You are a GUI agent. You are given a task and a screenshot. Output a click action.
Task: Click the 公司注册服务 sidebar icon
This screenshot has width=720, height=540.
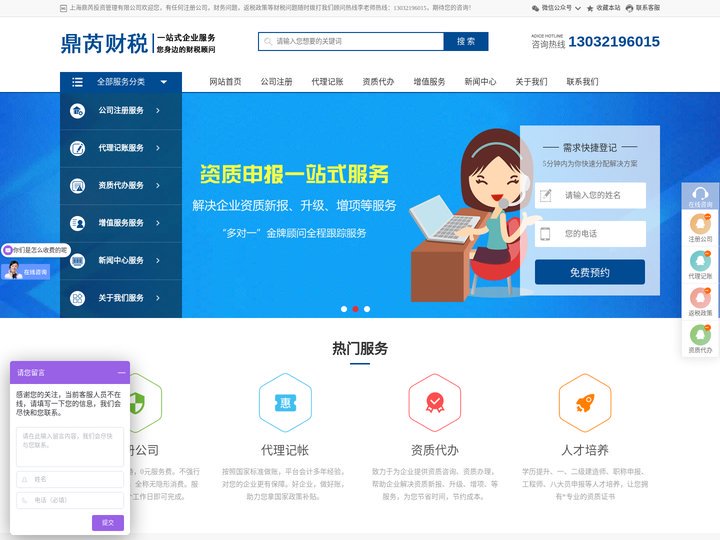pyautogui.click(x=77, y=111)
